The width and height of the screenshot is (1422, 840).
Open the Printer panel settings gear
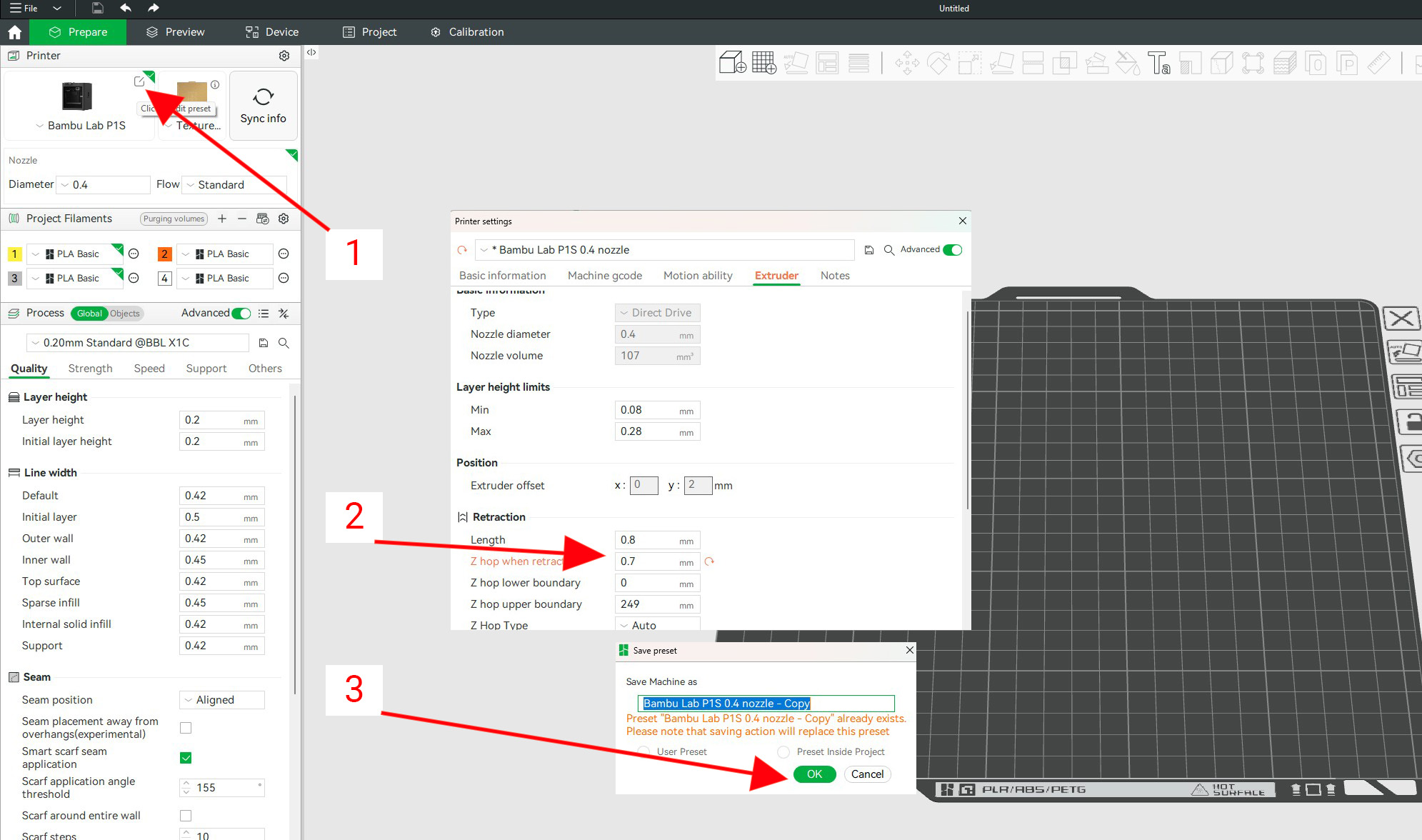coord(284,56)
